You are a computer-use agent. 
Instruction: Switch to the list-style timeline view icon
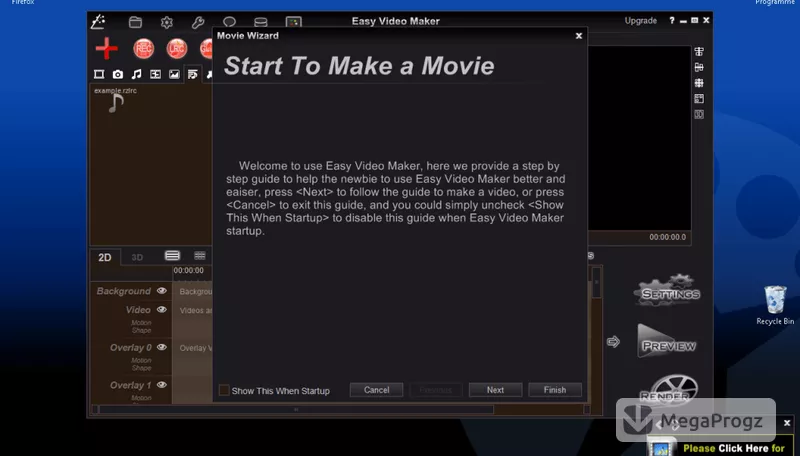[172, 256]
